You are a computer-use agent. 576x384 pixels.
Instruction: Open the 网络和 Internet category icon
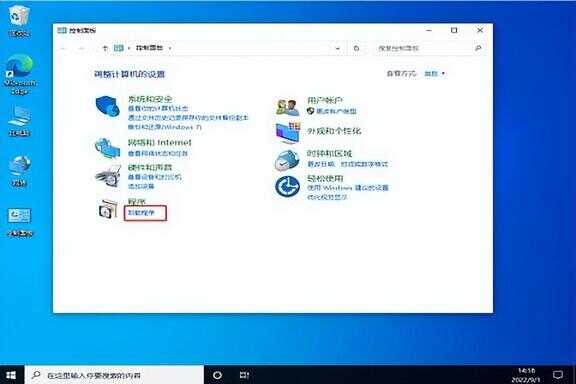pyautogui.click(x=108, y=148)
